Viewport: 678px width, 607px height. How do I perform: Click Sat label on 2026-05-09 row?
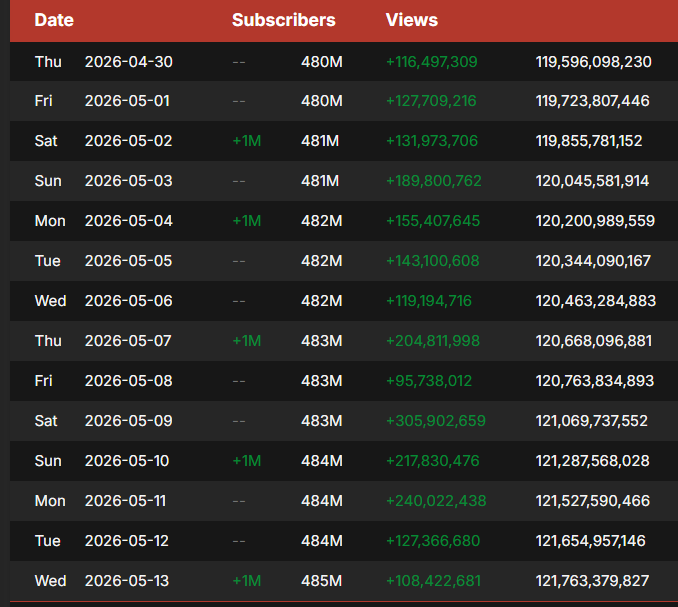click(46, 421)
